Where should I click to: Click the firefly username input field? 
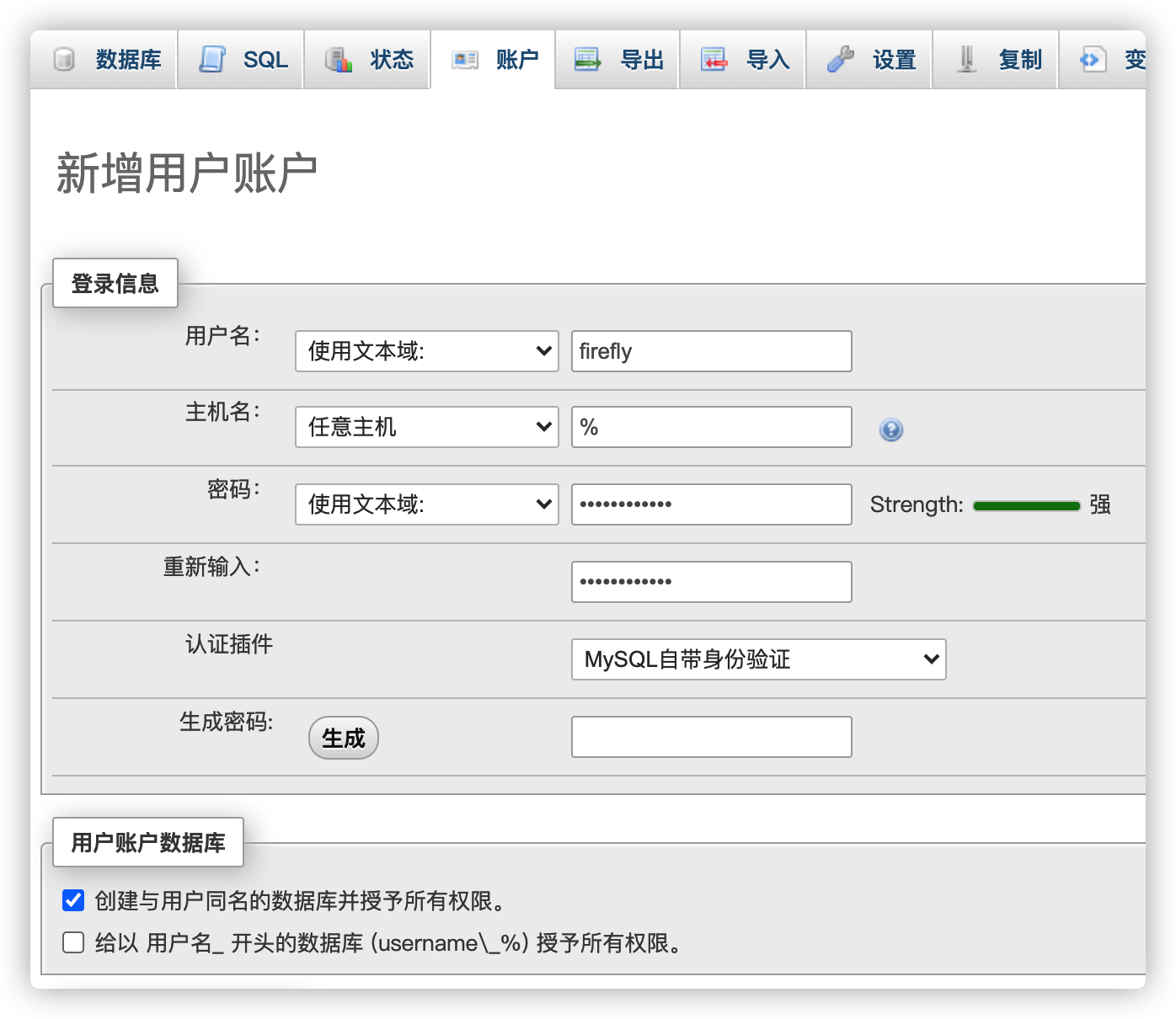click(711, 351)
